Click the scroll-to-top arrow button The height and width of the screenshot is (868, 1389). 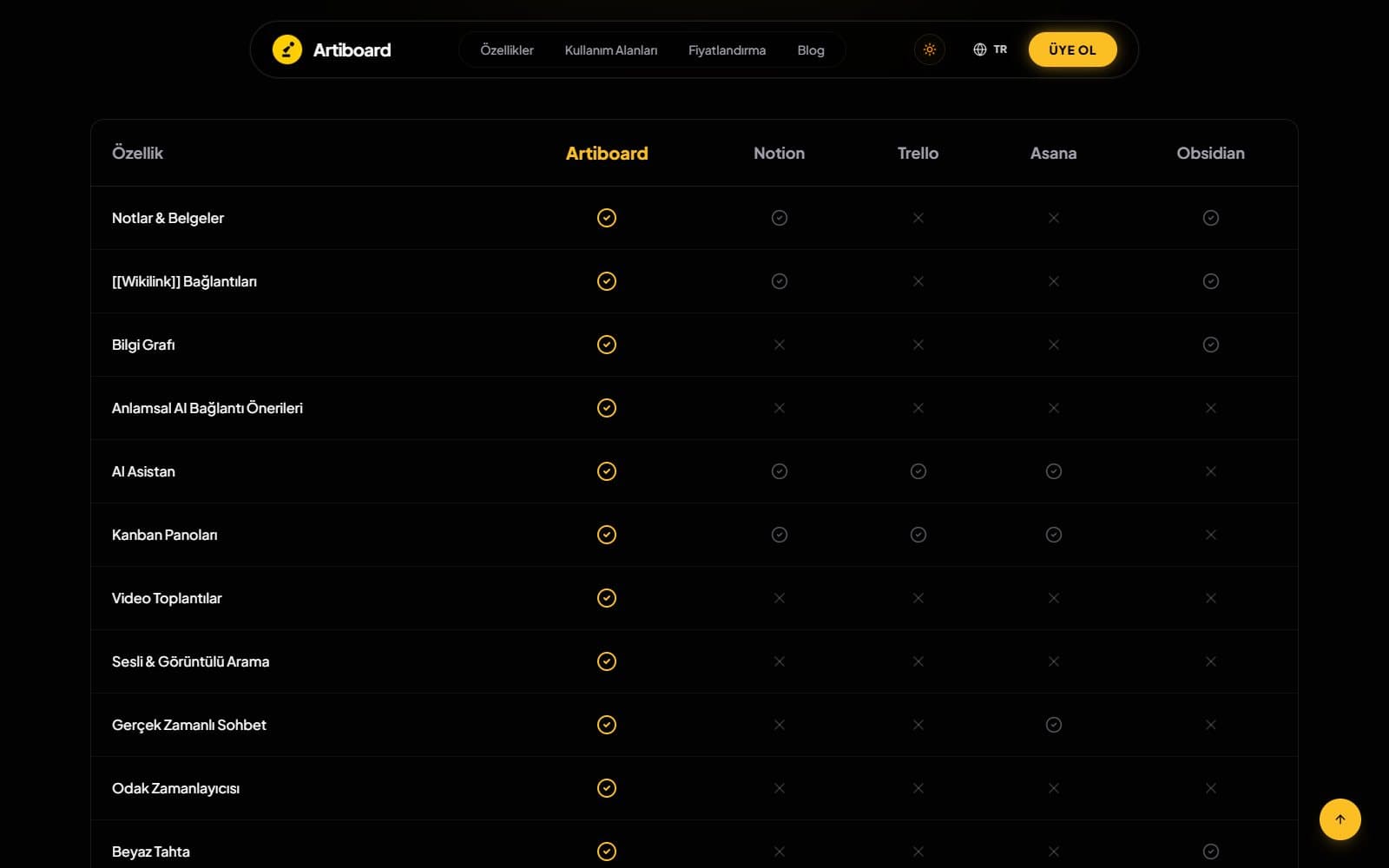coord(1340,819)
